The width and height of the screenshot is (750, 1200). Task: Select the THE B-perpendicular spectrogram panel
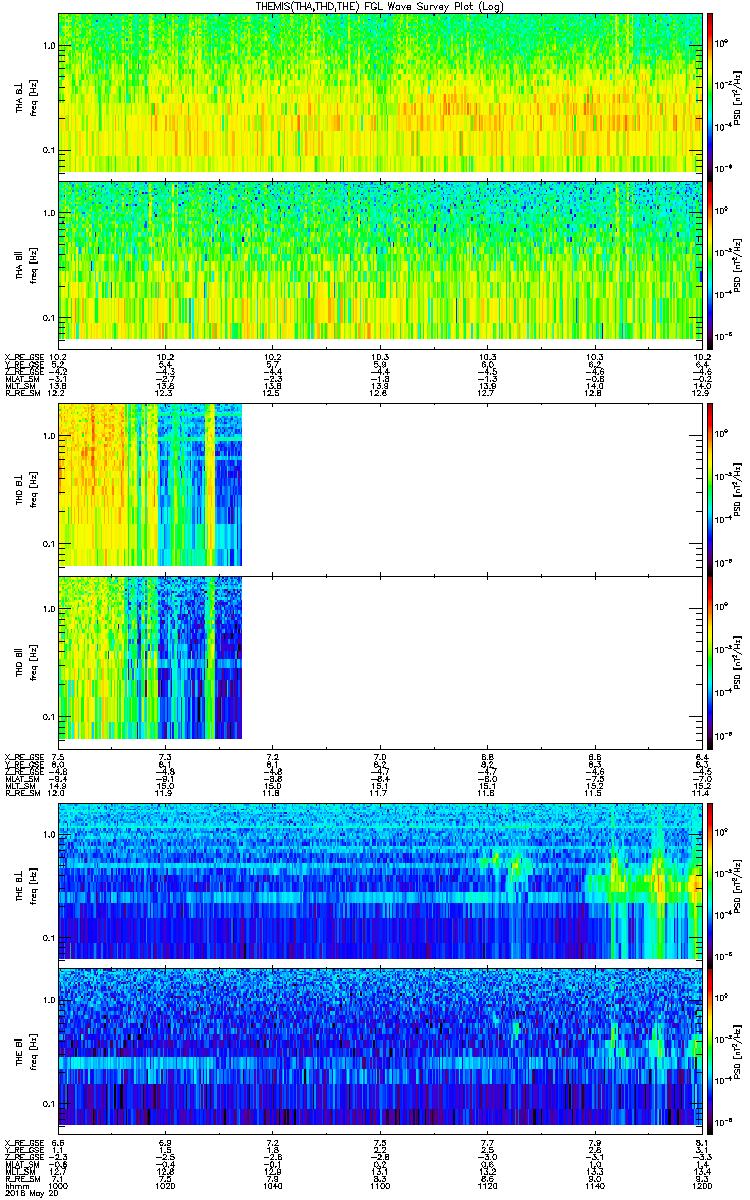tap(381, 880)
